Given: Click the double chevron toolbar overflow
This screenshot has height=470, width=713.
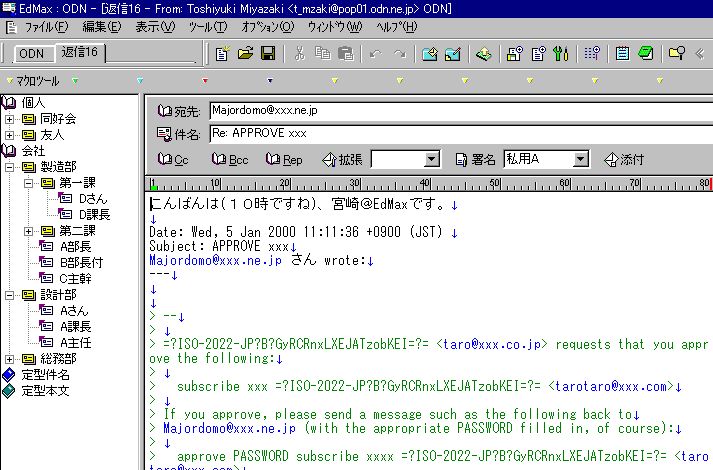Looking at the screenshot, I should pos(700,54).
